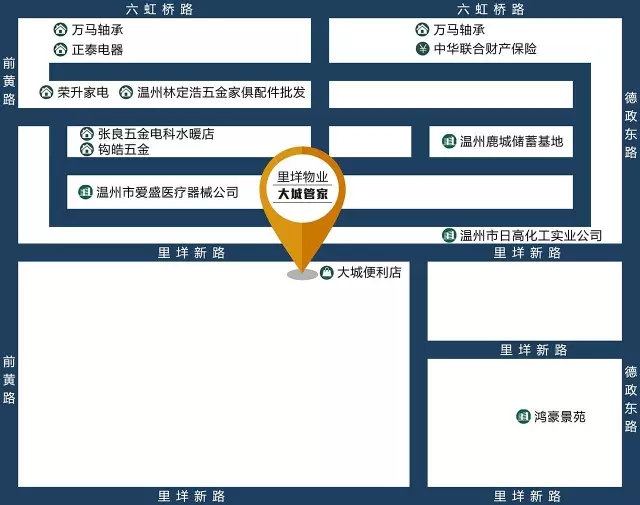640x505 pixels.
Task: Select 德政东路 road label beside 温州鹿城储蓄基地
Action: pos(631,125)
